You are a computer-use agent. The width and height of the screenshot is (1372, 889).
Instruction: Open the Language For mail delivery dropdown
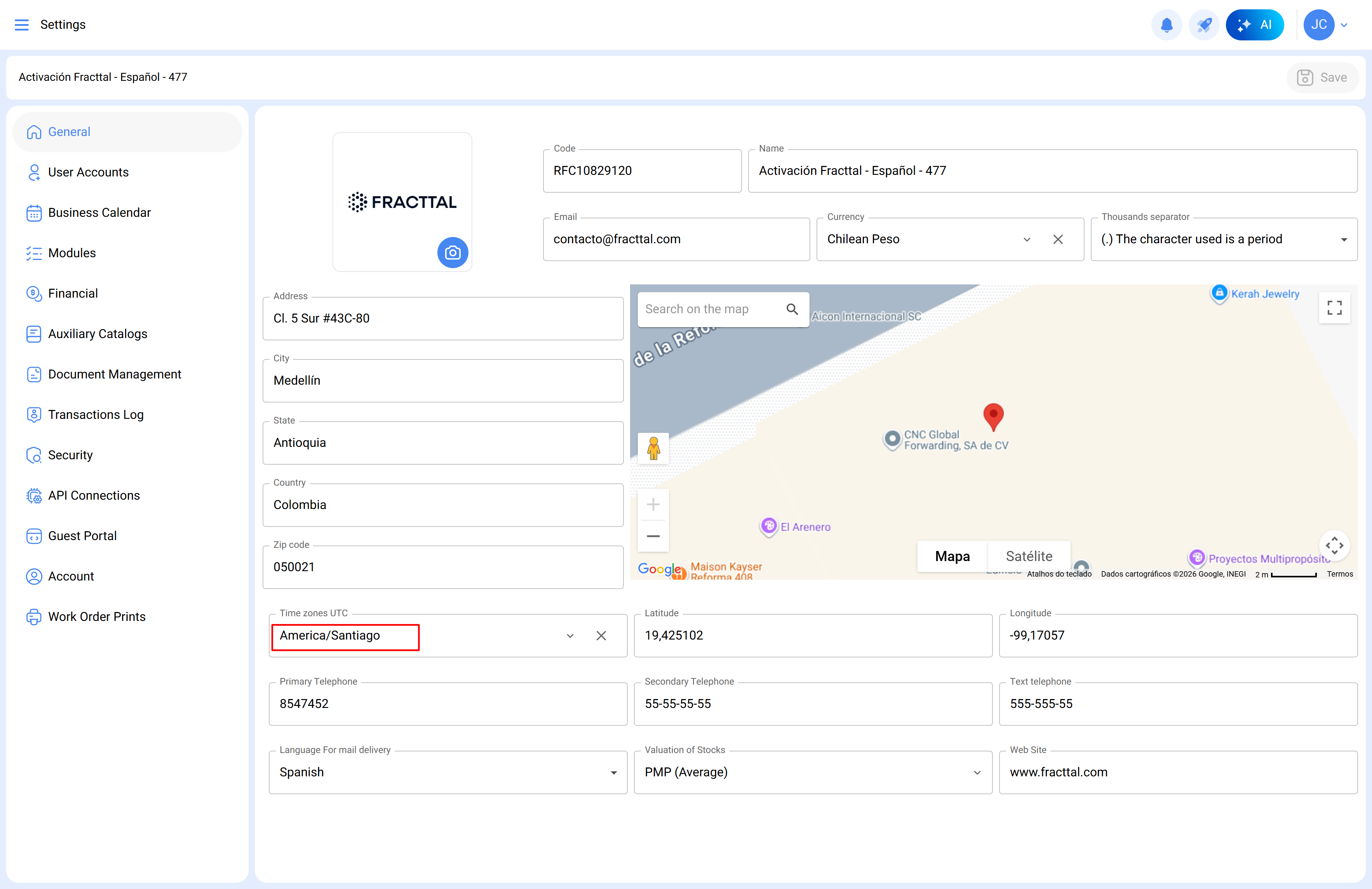pos(613,772)
